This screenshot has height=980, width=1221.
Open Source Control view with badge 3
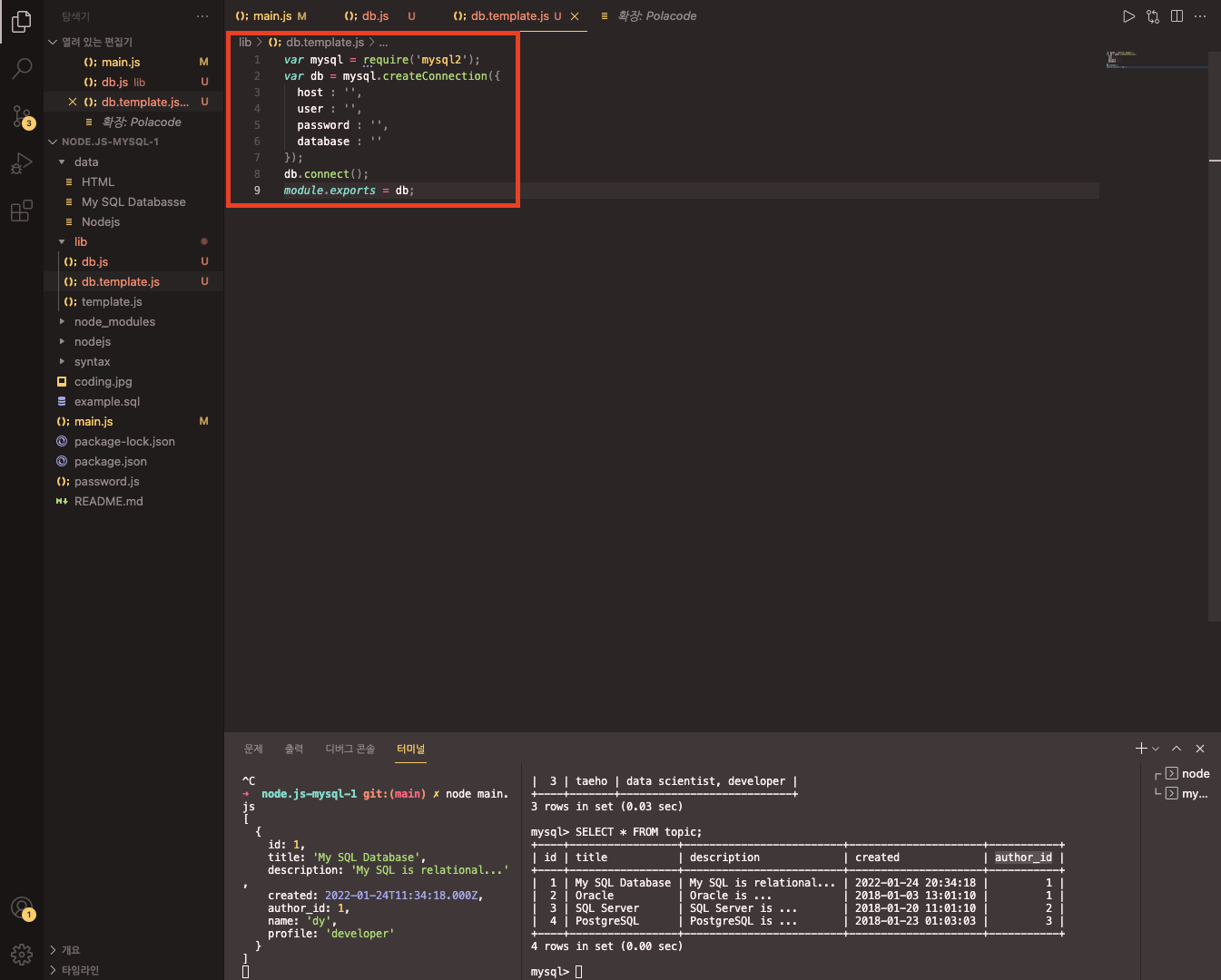(22, 116)
